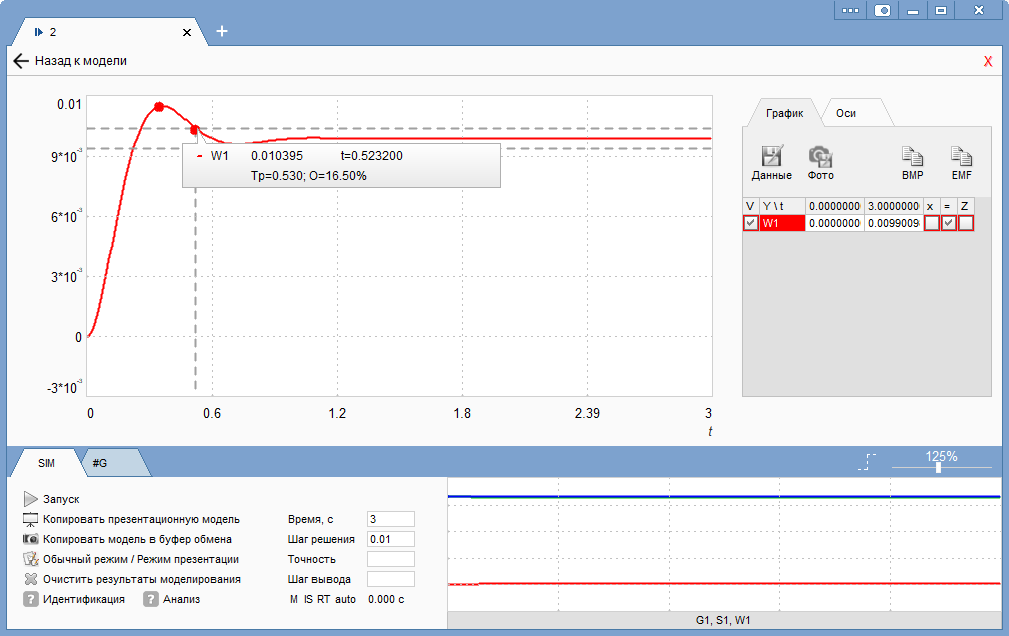Click the Tp=0.530; O=16.50% readout
The width and height of the screenshot is (1009, 636).
pyautogui.click(x=309, y=176)
